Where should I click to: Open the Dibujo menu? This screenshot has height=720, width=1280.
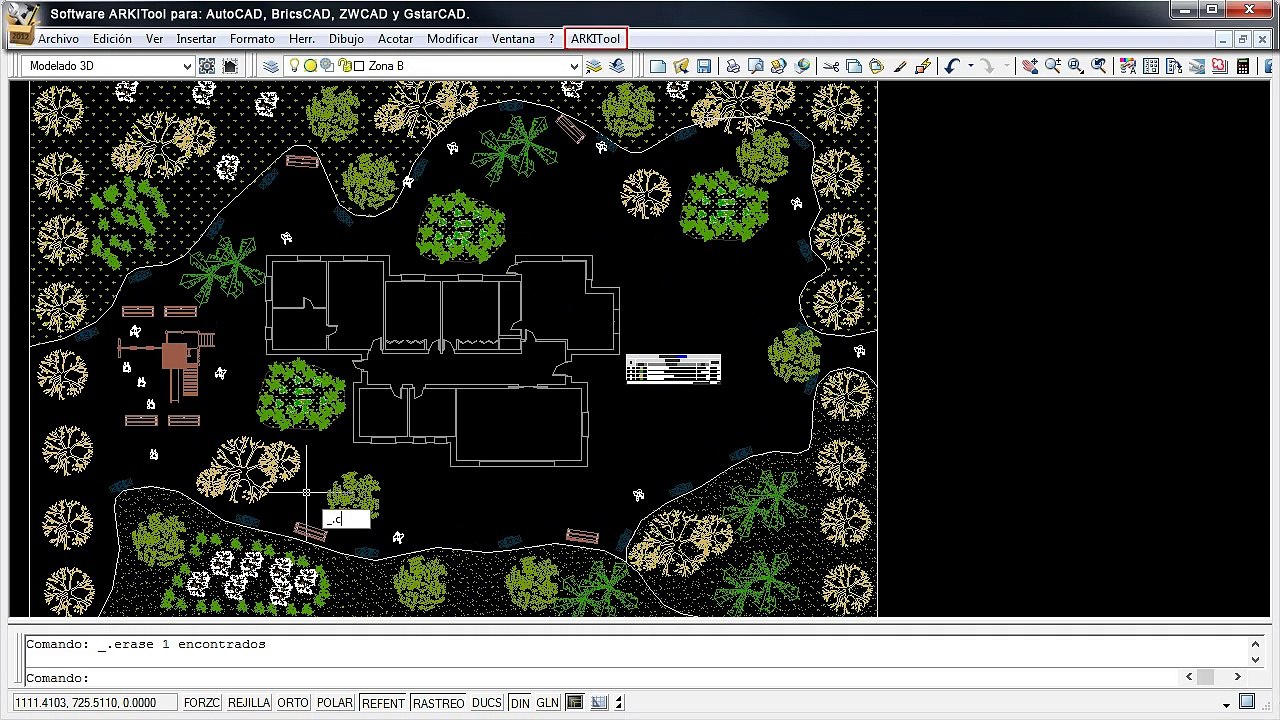tap(346, 39)
